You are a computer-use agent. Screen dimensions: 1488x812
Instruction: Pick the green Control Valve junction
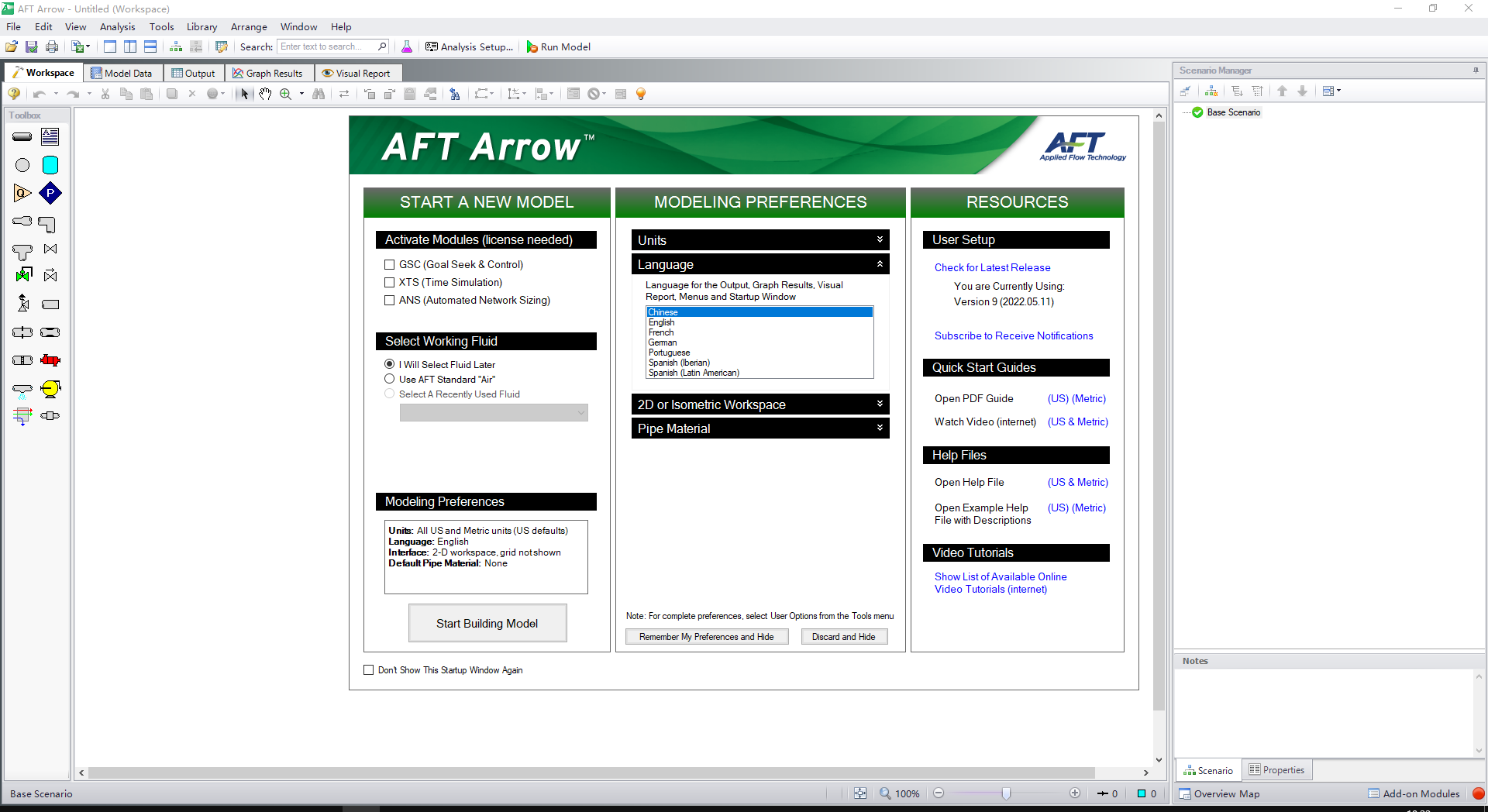pyautogui.click(x=23, y=275)
